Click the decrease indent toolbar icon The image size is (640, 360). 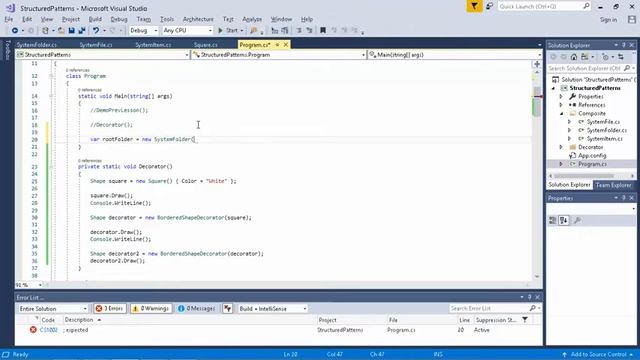pos(299,31)
